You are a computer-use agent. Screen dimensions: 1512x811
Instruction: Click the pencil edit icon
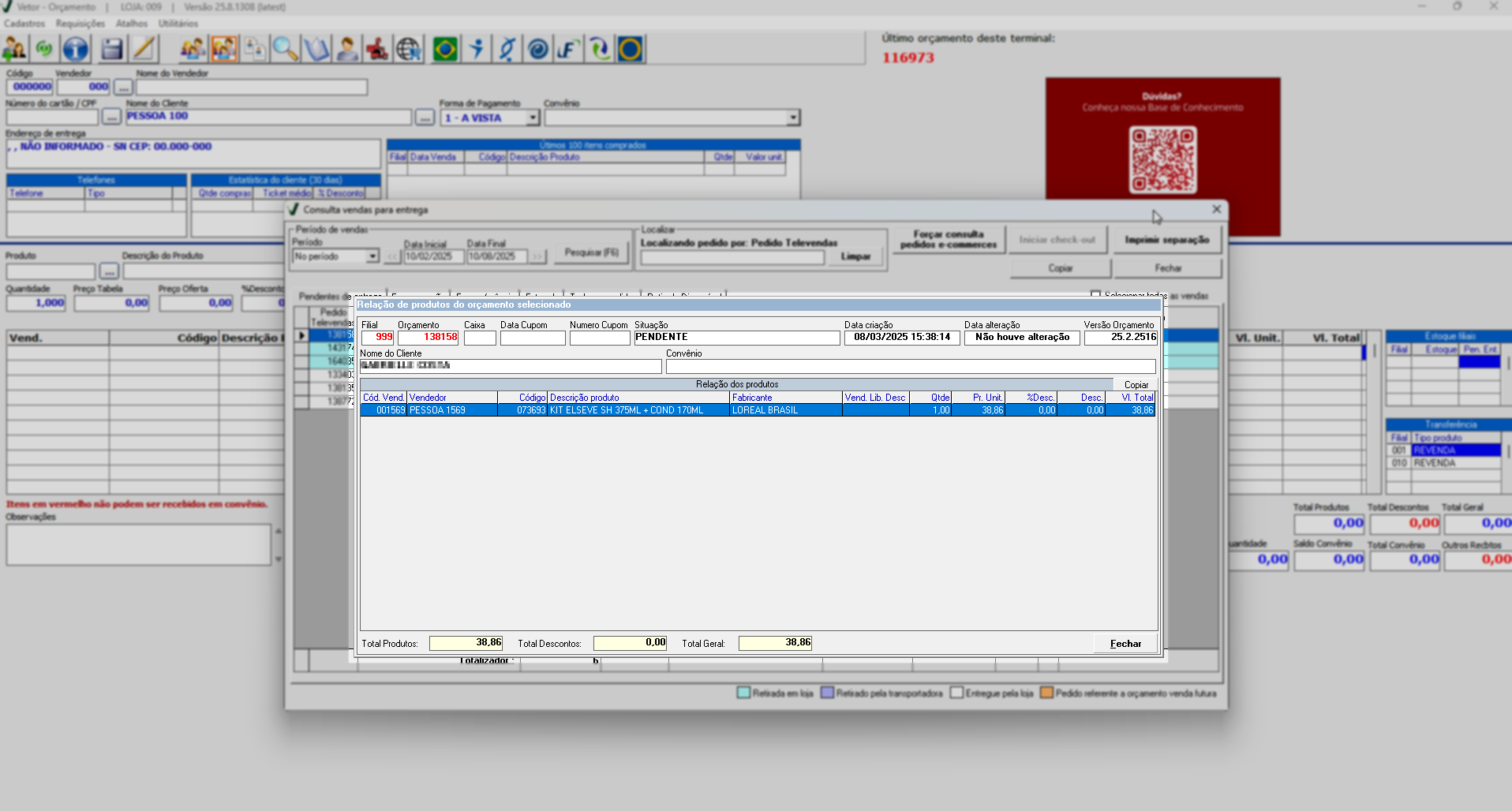(x=144, y=49)
